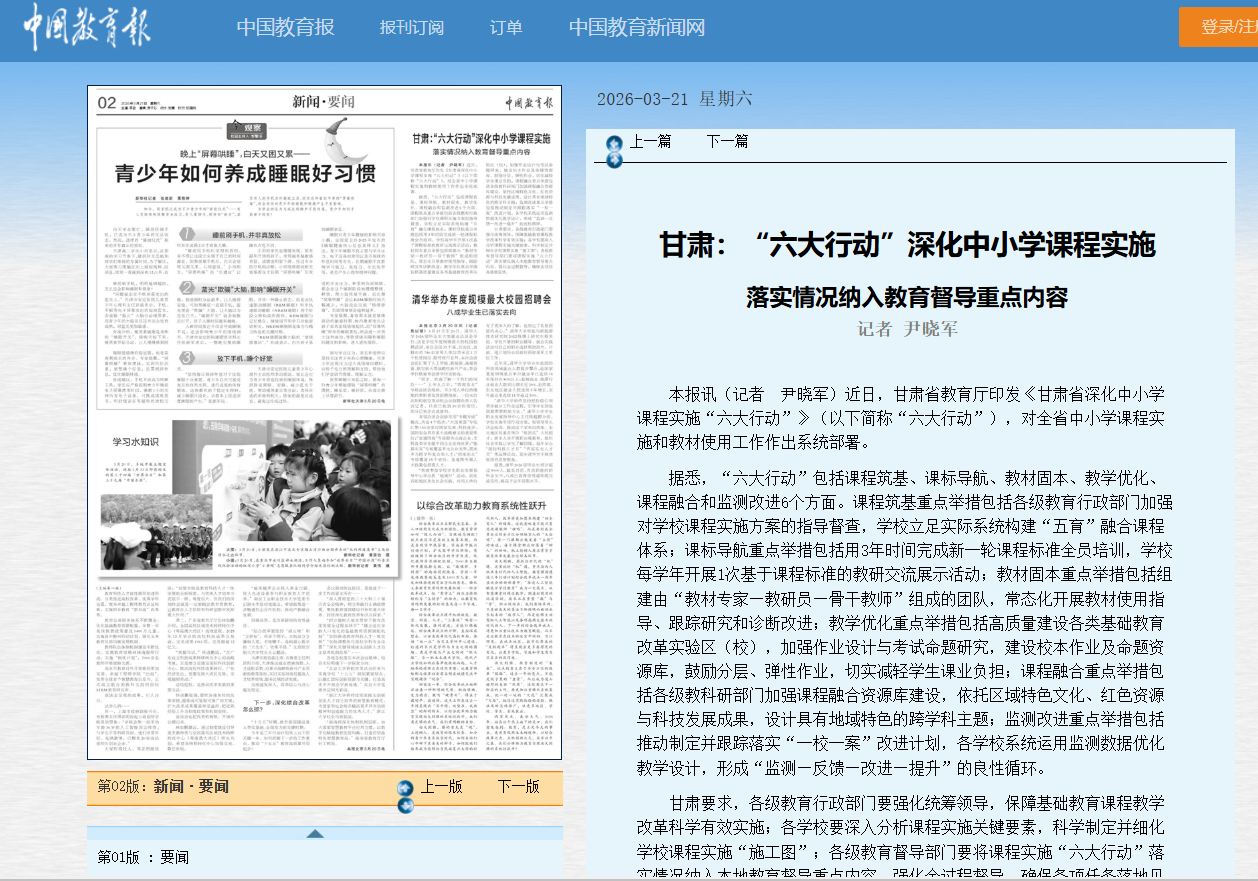
Task: Open 清华举办年度规模最大校园招聘会 article on page image
Action: click(483, 299)
